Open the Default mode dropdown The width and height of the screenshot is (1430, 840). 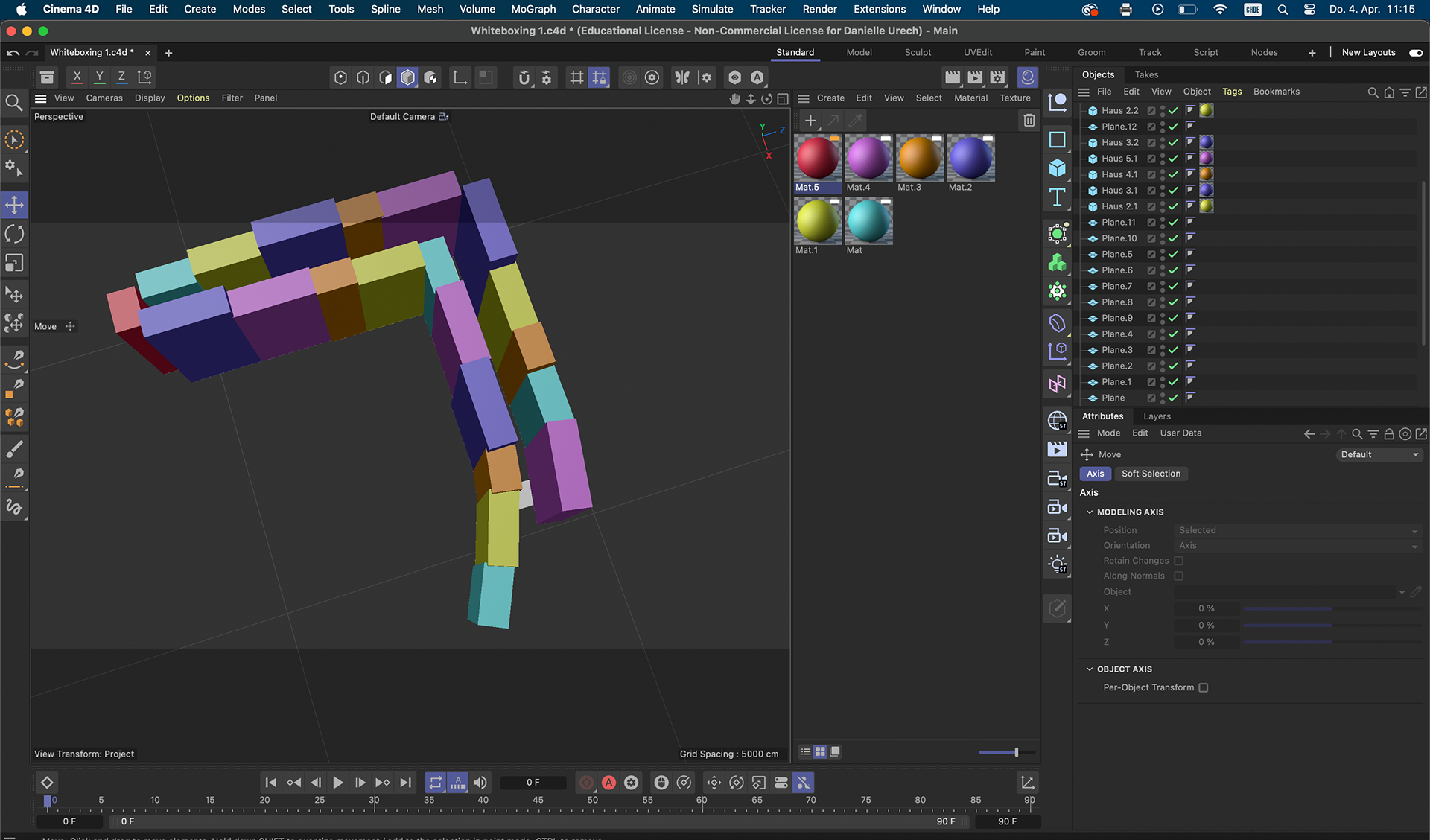click(1379, 454)
